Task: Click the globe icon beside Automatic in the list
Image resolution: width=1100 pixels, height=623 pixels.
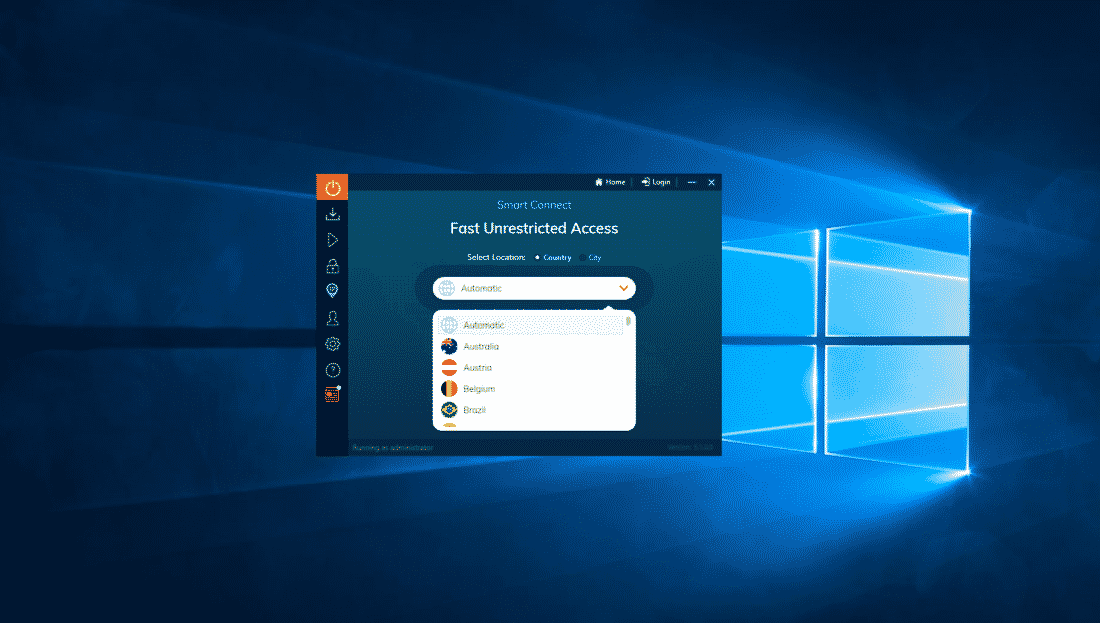Action: 449,325
